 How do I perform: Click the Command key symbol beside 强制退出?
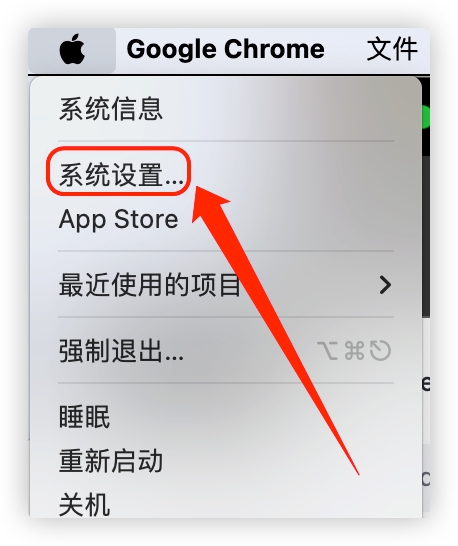(354, 350)
